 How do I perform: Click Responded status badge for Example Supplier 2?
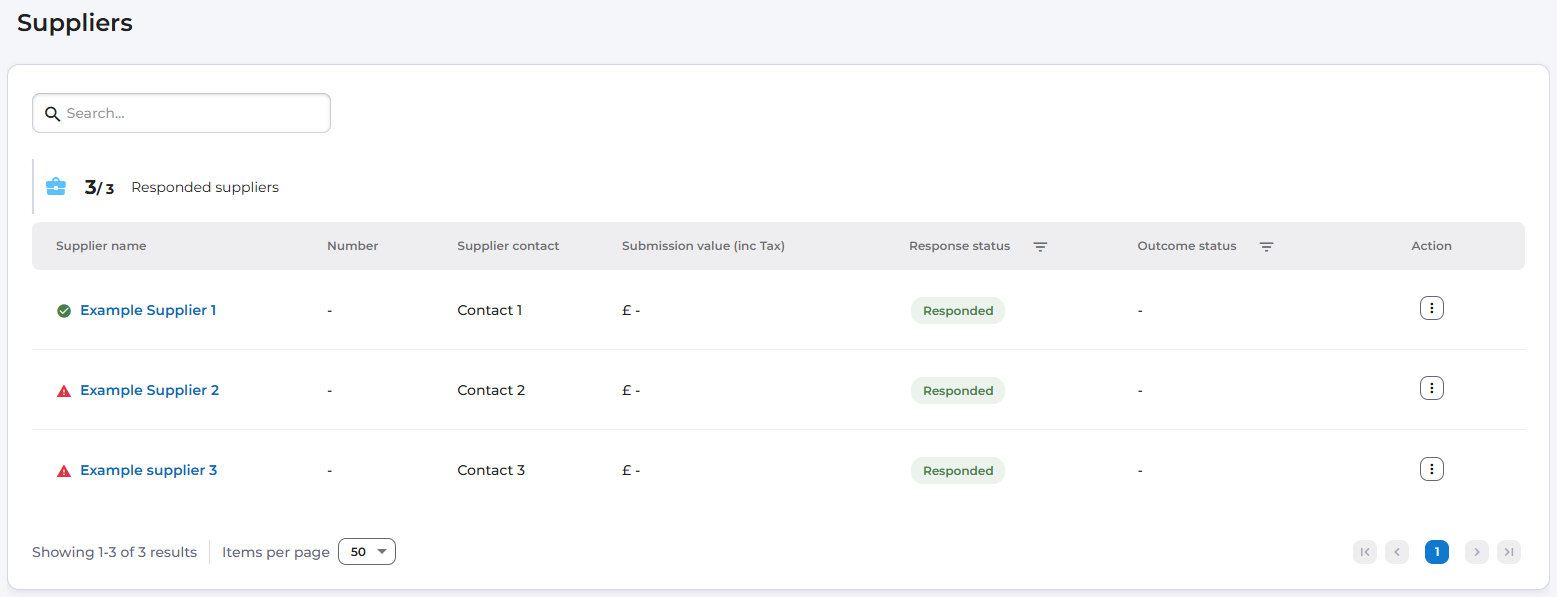[957, 391]
